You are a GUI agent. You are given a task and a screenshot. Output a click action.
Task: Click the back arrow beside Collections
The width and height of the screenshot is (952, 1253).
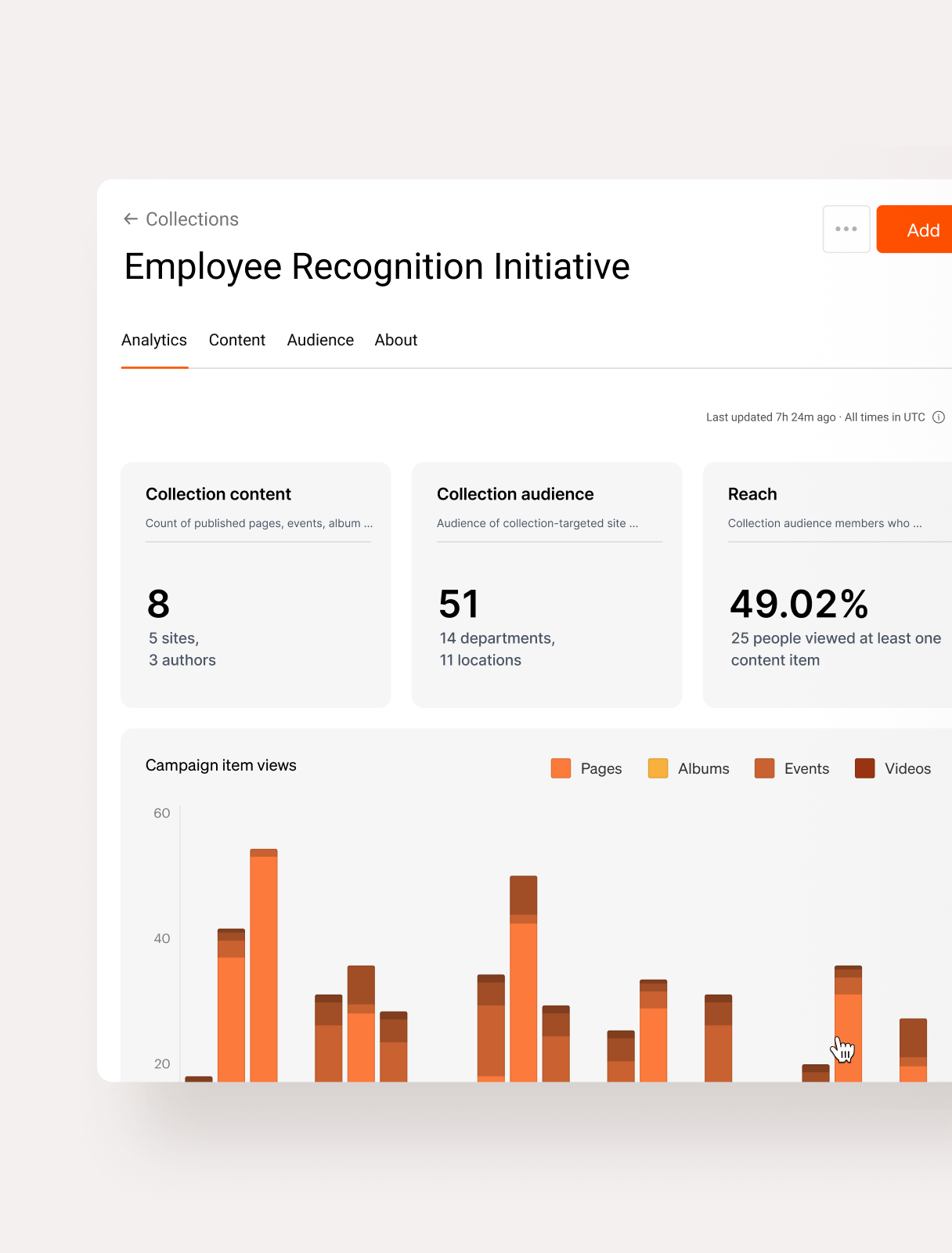(x=131, y=219)
